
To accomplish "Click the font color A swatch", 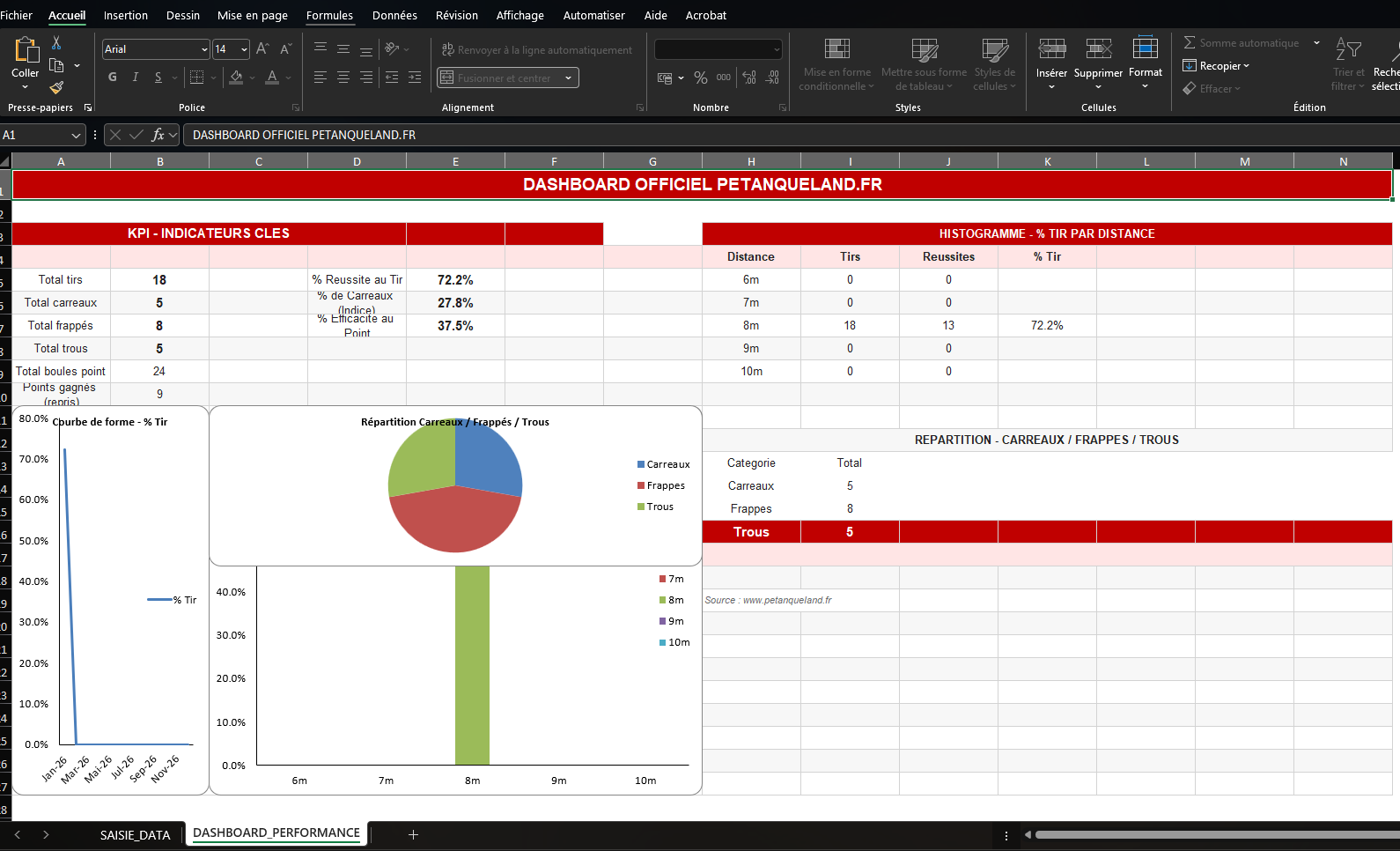I will tap(272, 78).
